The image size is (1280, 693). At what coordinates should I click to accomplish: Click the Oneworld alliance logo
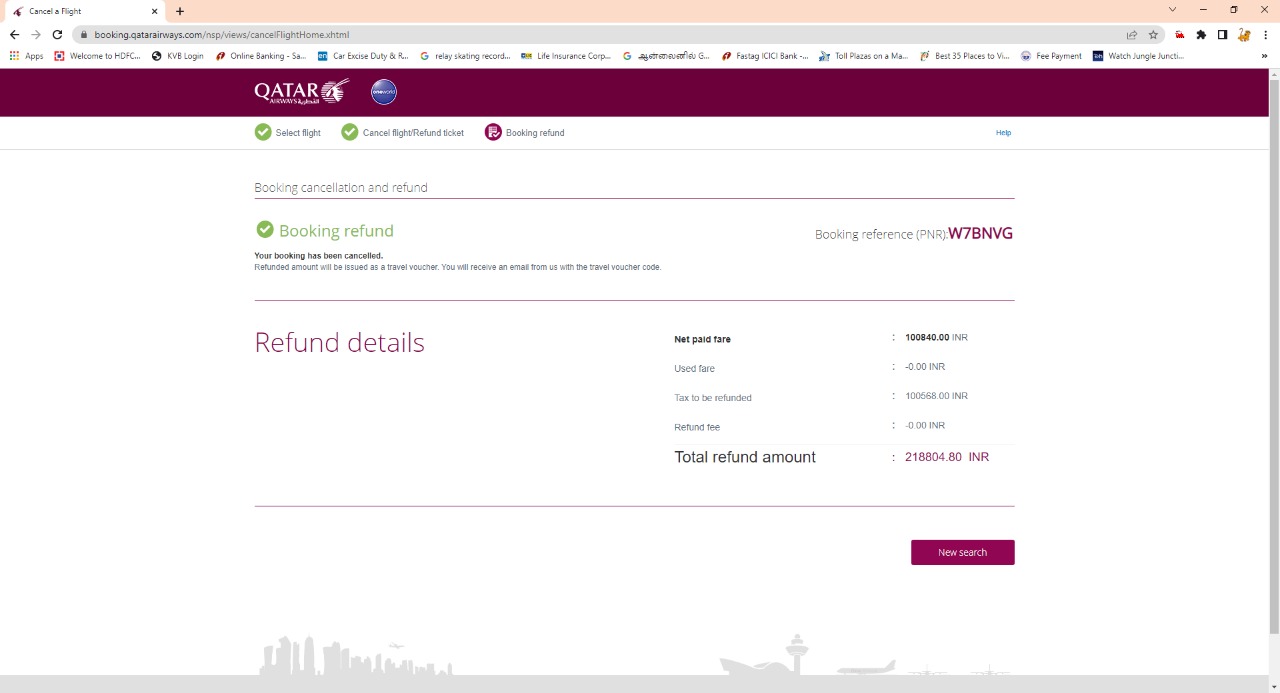click(x=383, y=91)
